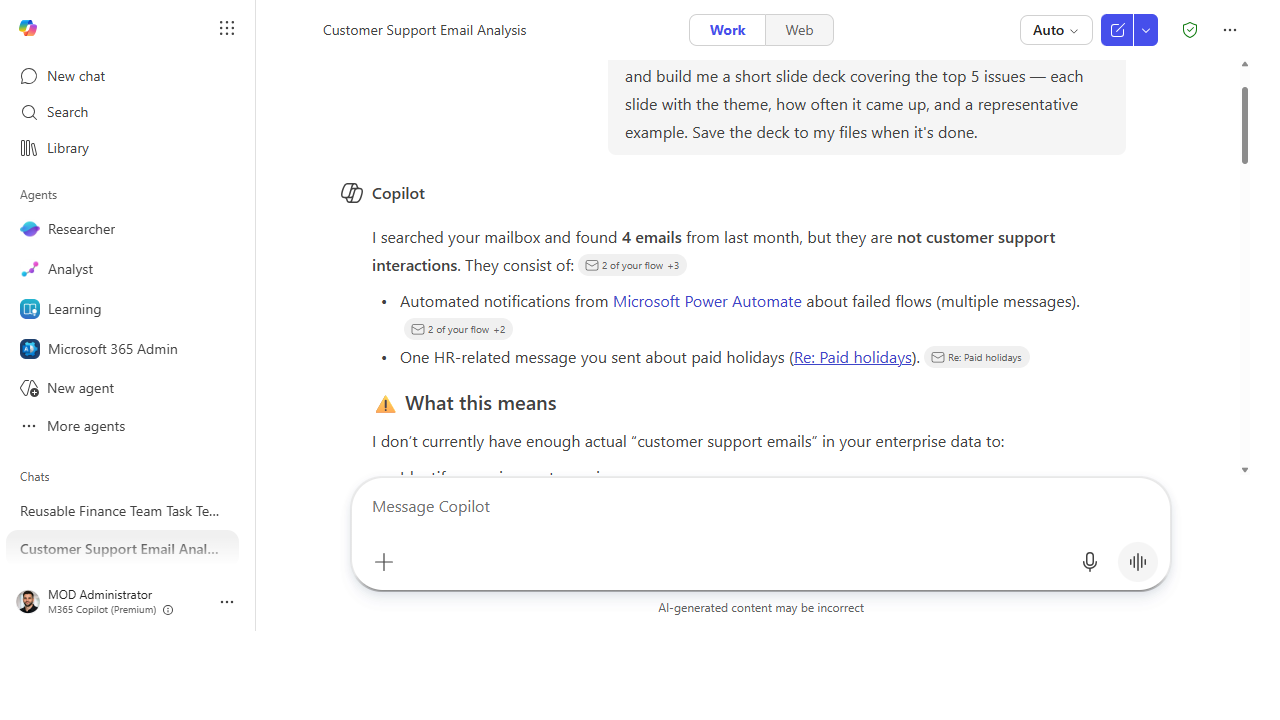Click the plus attach button

point(384,562)
